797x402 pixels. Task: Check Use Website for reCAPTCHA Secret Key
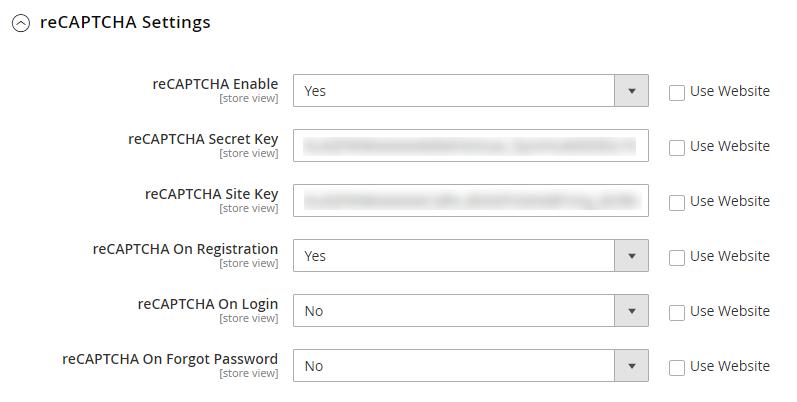pyautogui.click(x=677, y=147)
